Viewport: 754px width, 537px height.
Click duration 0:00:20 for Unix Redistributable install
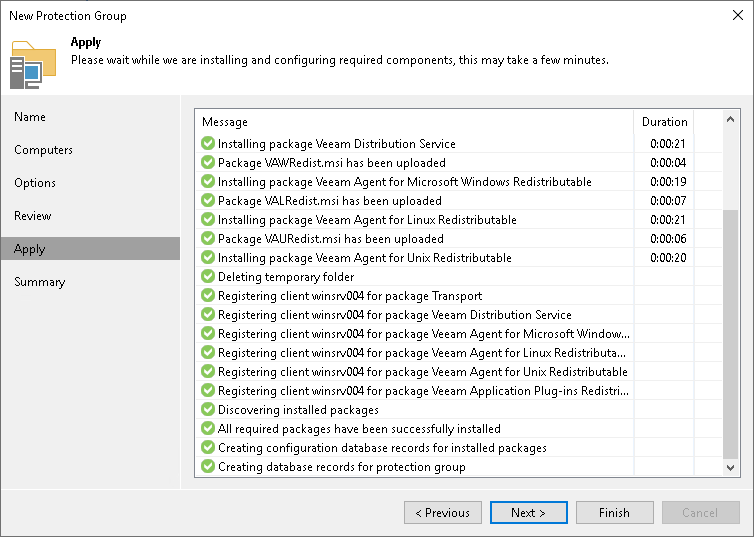point(668,258)
